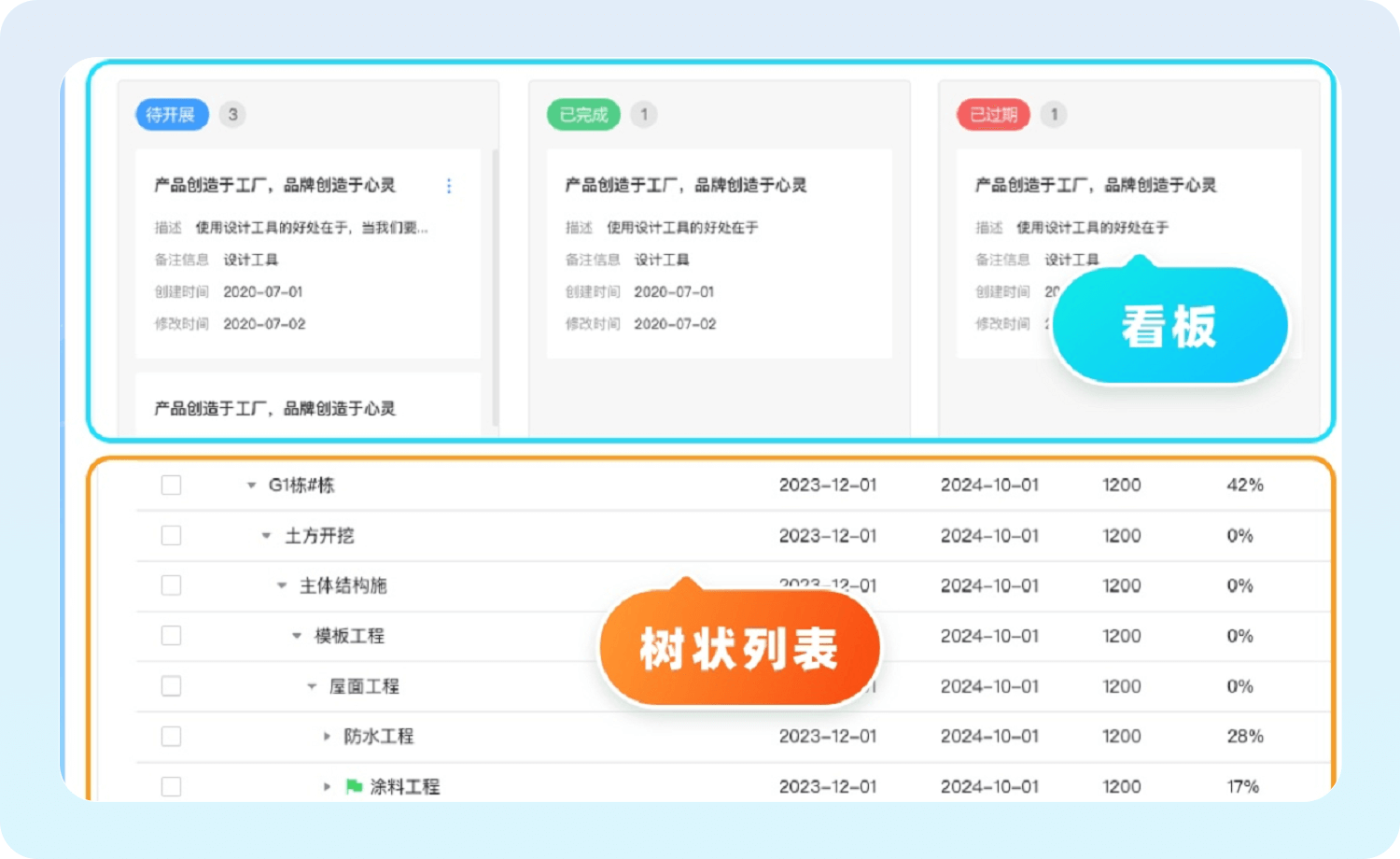Open the first card in 已完成 column

(x=719, y=253)
